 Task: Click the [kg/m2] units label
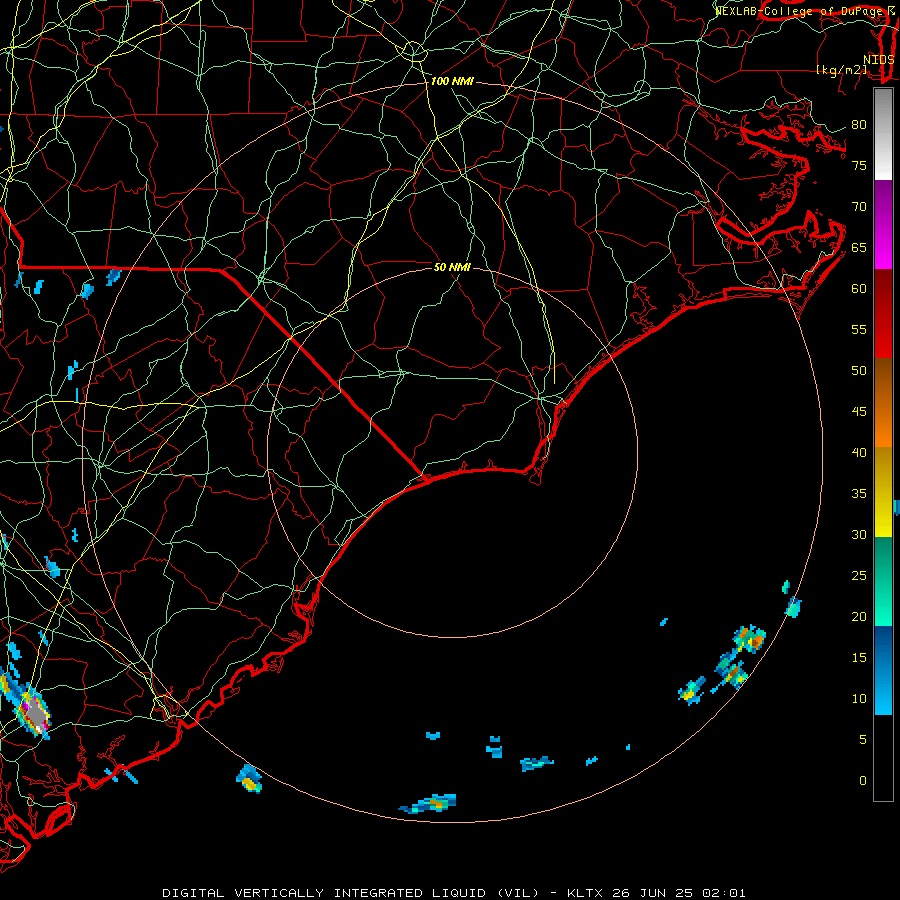click(841, 70)
